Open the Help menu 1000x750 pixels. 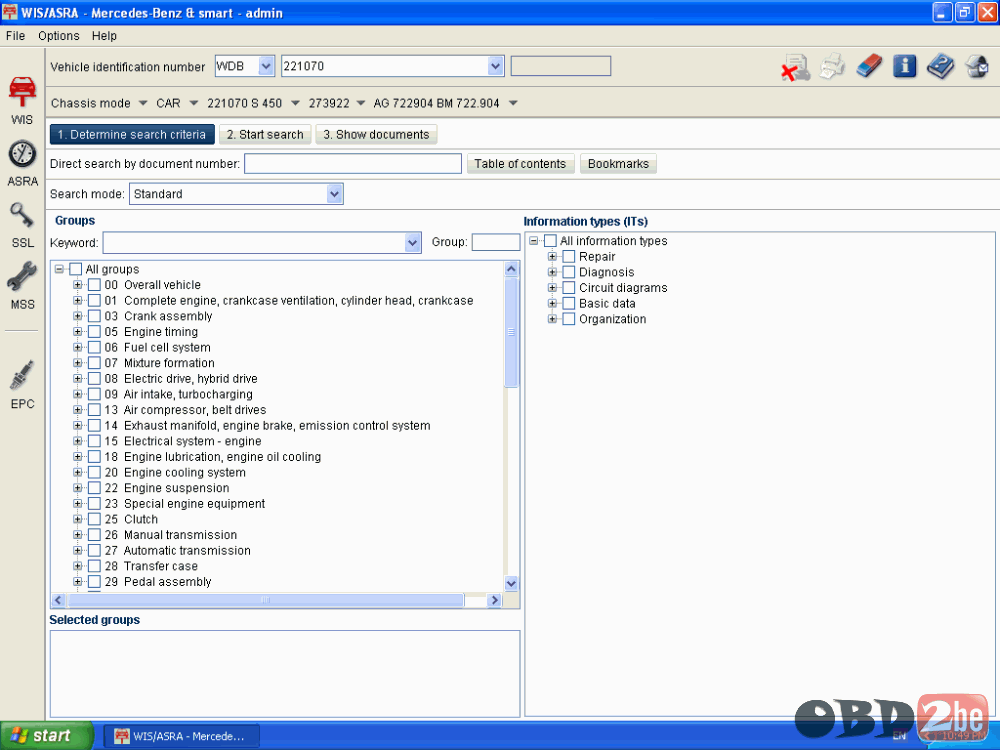[104, 36]
